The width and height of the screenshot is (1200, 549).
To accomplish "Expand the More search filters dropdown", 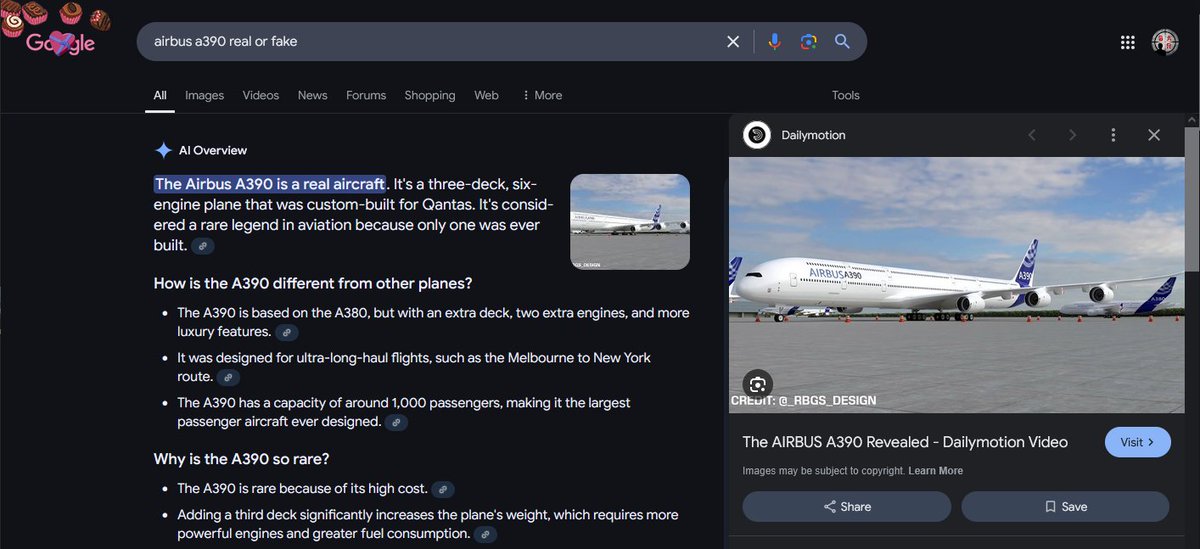I will click(542, 95).
